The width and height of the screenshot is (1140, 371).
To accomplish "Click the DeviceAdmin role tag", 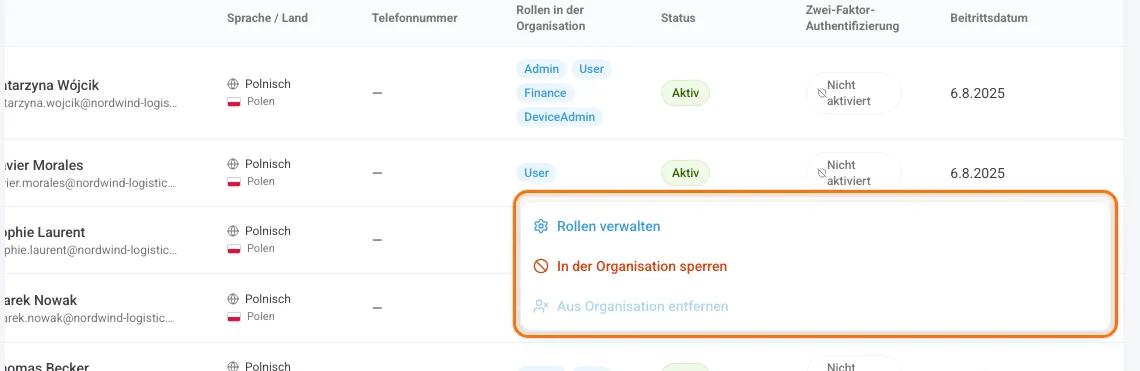I will click(560, 117).
